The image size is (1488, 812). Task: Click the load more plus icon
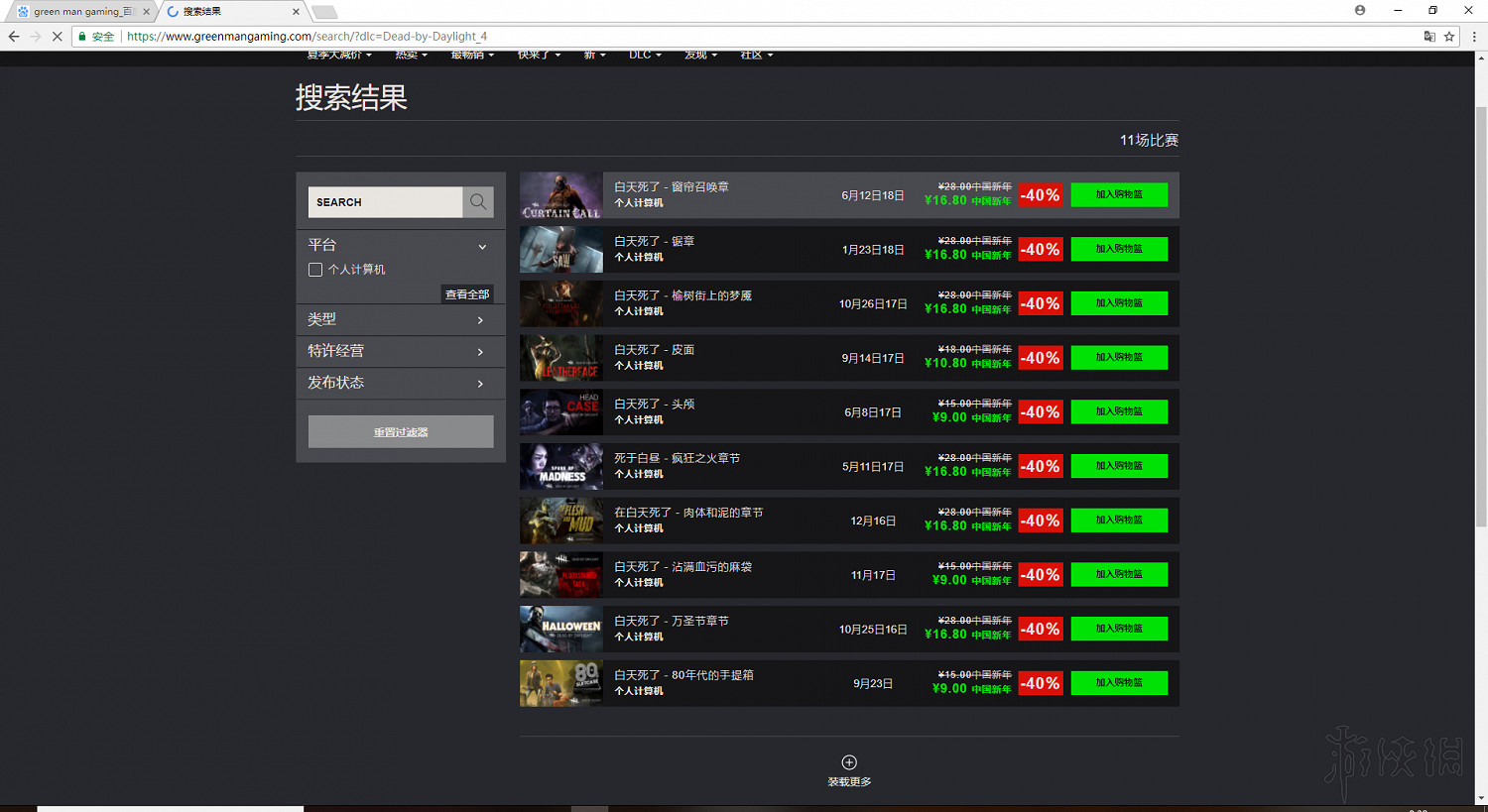pyautogui.click(x=849, y=762)
